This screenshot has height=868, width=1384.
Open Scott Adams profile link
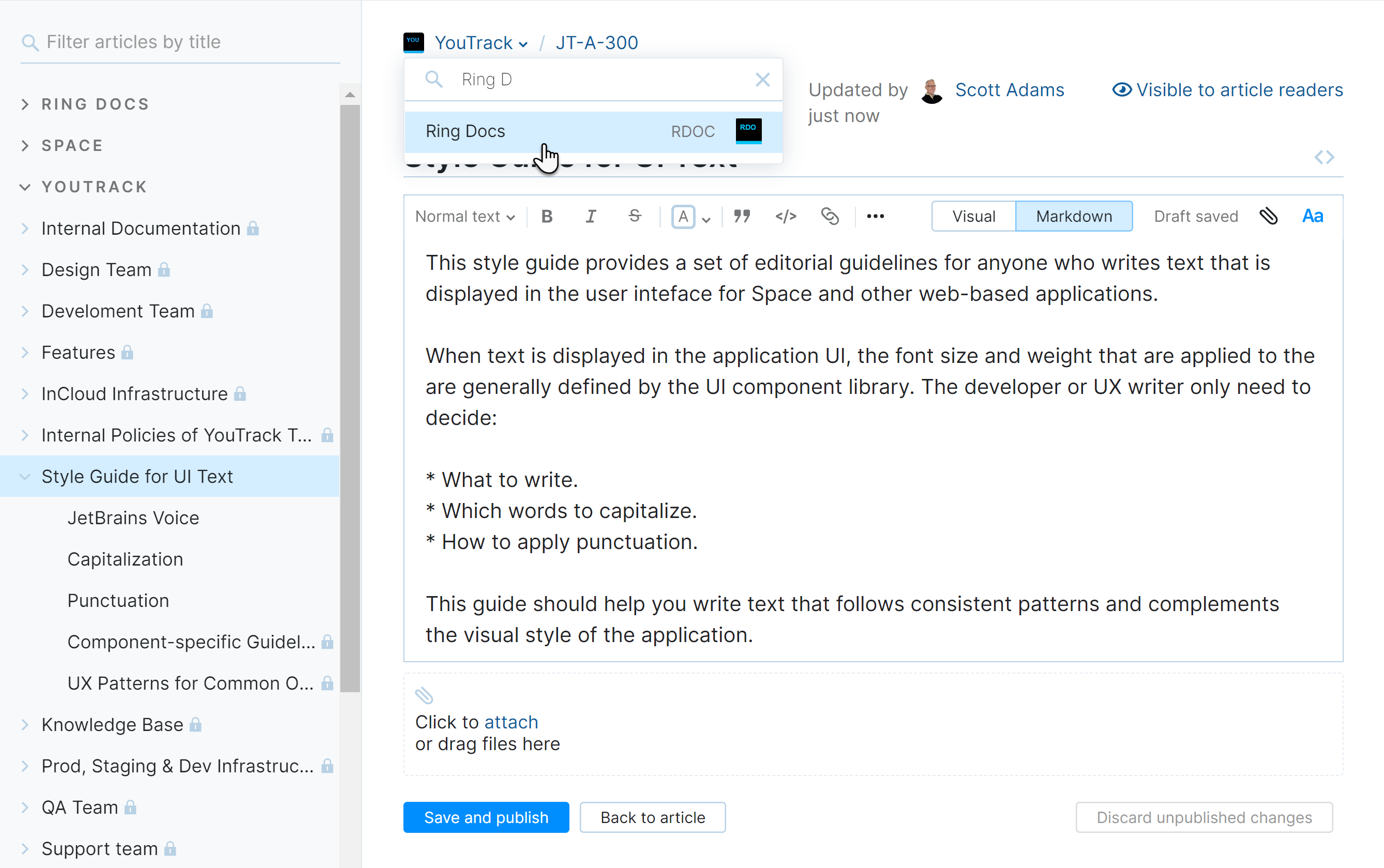coord(1009,89)
